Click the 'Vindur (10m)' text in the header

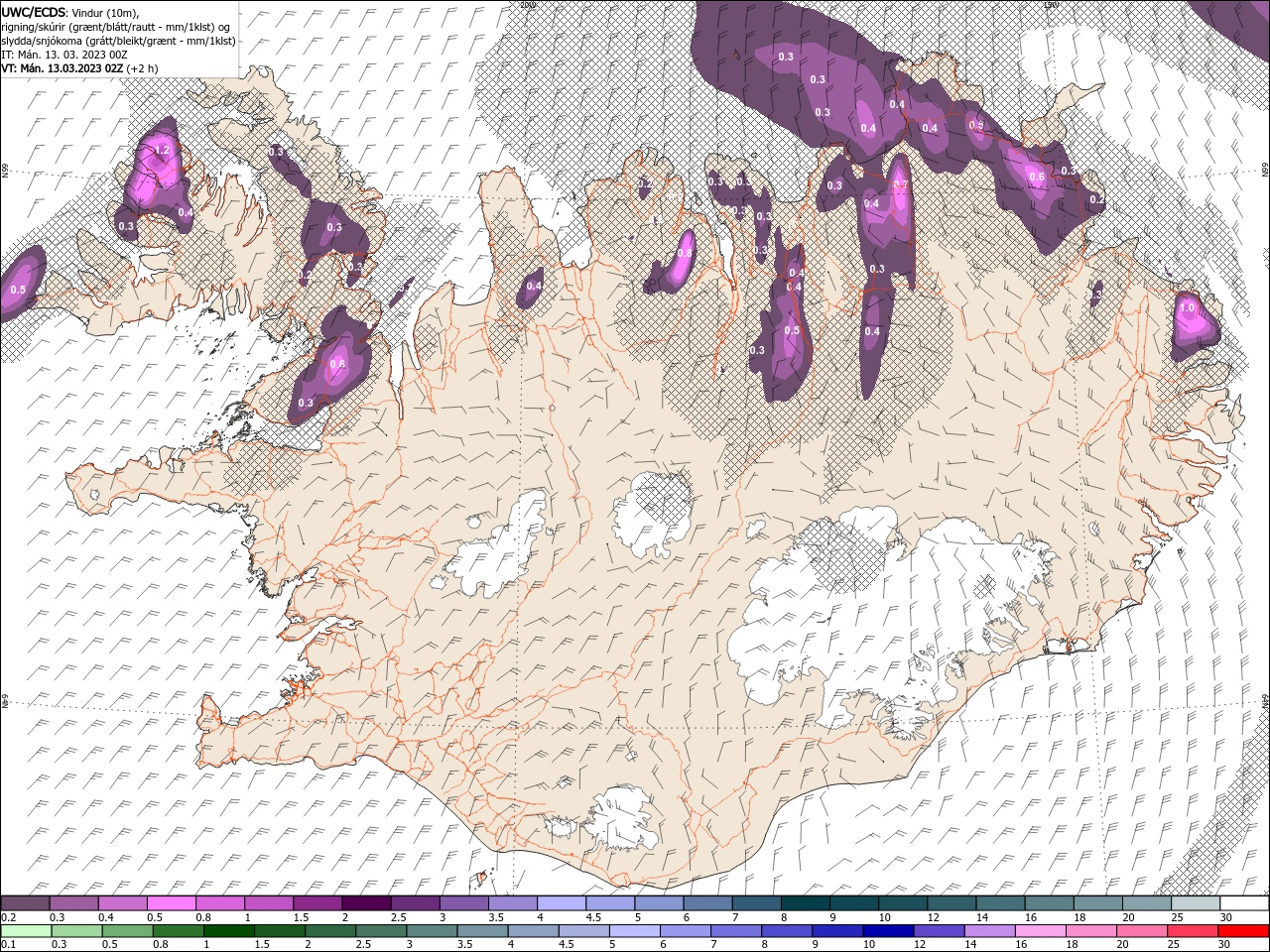[104, 12]
